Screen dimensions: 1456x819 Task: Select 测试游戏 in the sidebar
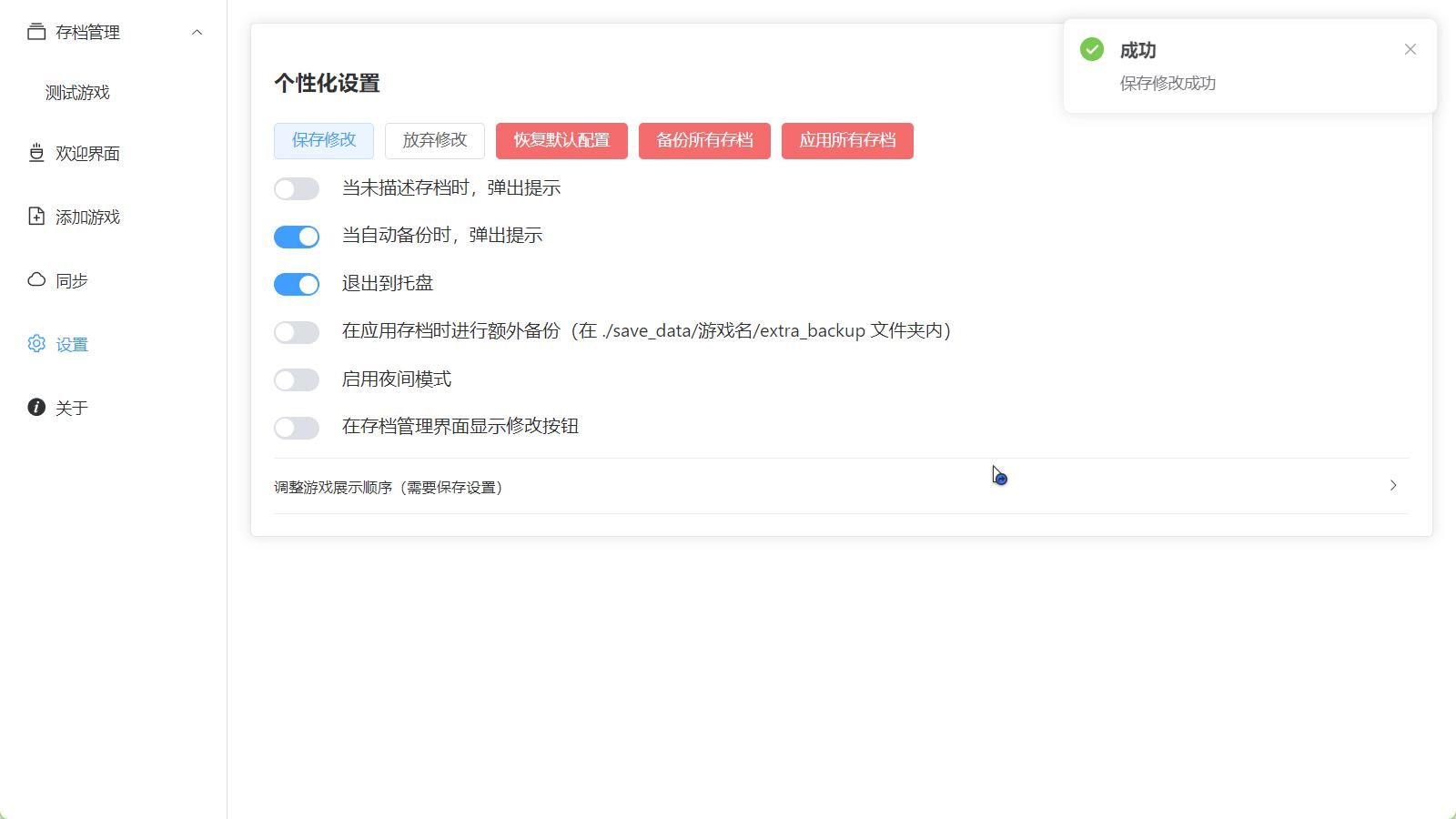click(76, 92)
